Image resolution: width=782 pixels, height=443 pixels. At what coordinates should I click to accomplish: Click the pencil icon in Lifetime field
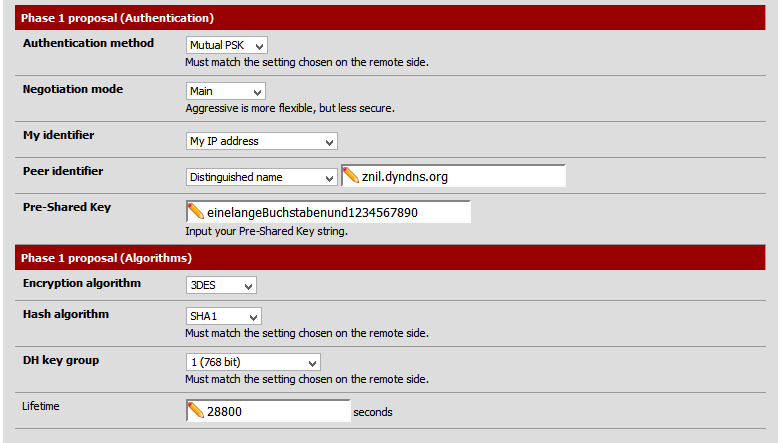tap(195, 411)
